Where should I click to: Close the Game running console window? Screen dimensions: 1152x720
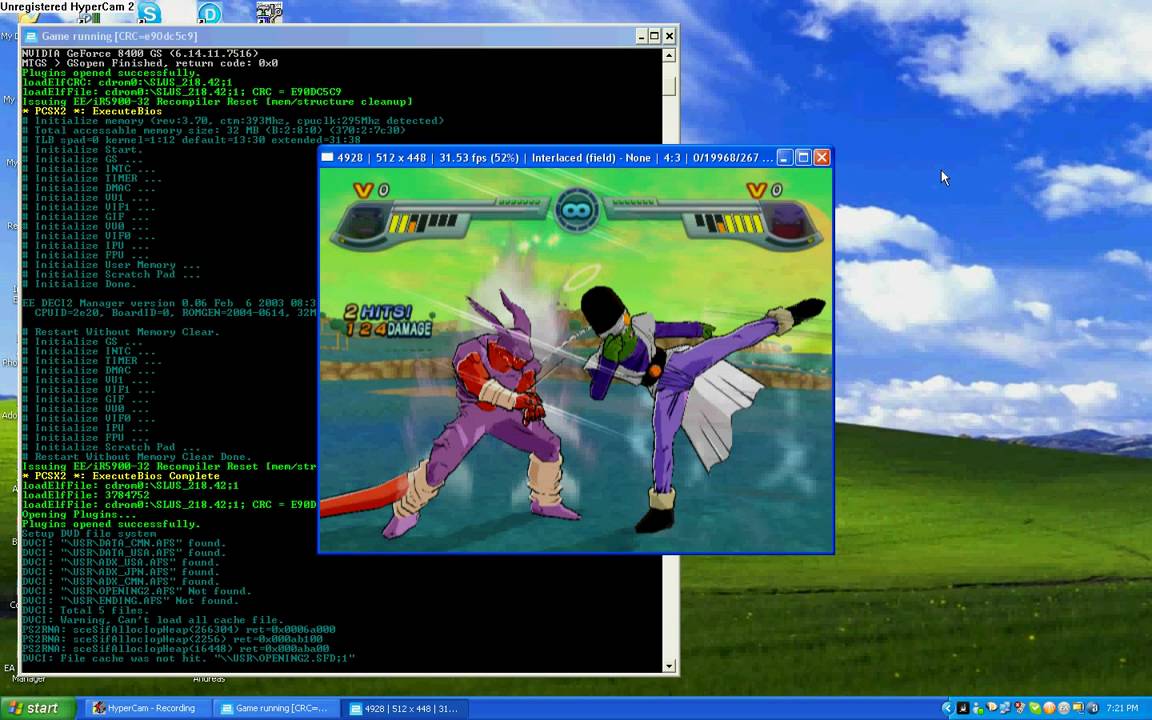click(x=669, y=36)
